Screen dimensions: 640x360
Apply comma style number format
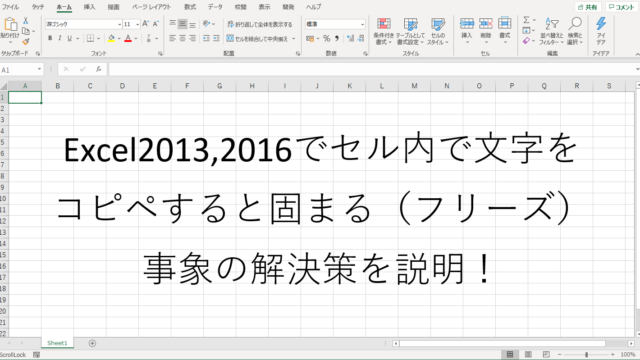point(337,38)
